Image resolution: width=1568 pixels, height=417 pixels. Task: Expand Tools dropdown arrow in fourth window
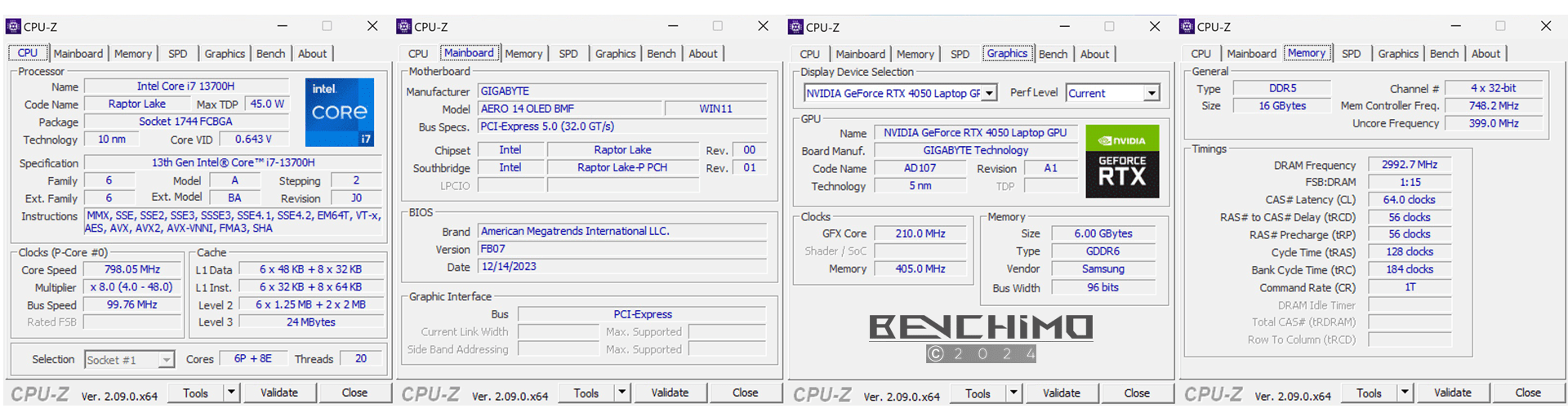[1405, 393]
